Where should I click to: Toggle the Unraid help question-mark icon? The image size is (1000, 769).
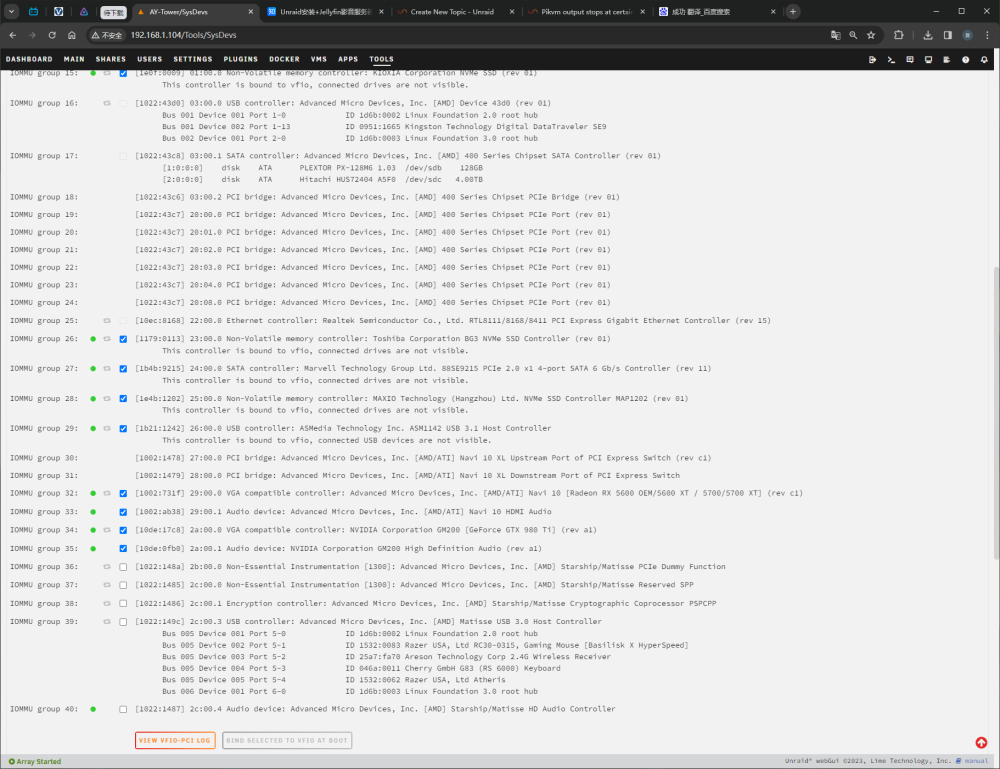[x=966, y=59]
